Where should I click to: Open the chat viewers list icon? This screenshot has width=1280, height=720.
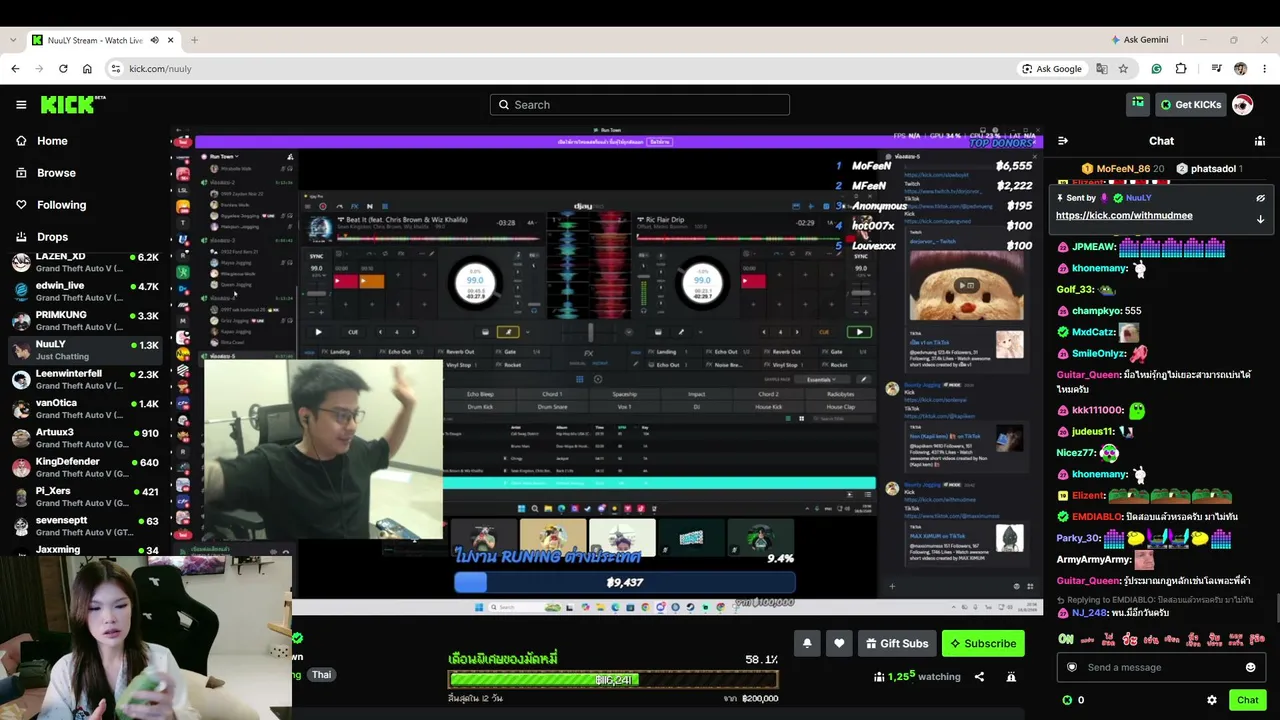coord(1260,141)
